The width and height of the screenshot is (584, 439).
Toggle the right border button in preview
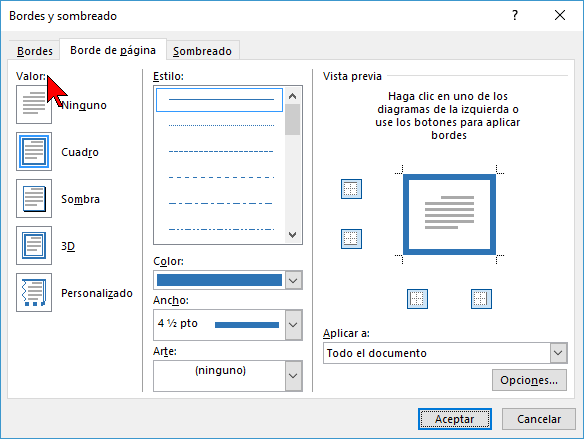(x=481, y=299)
